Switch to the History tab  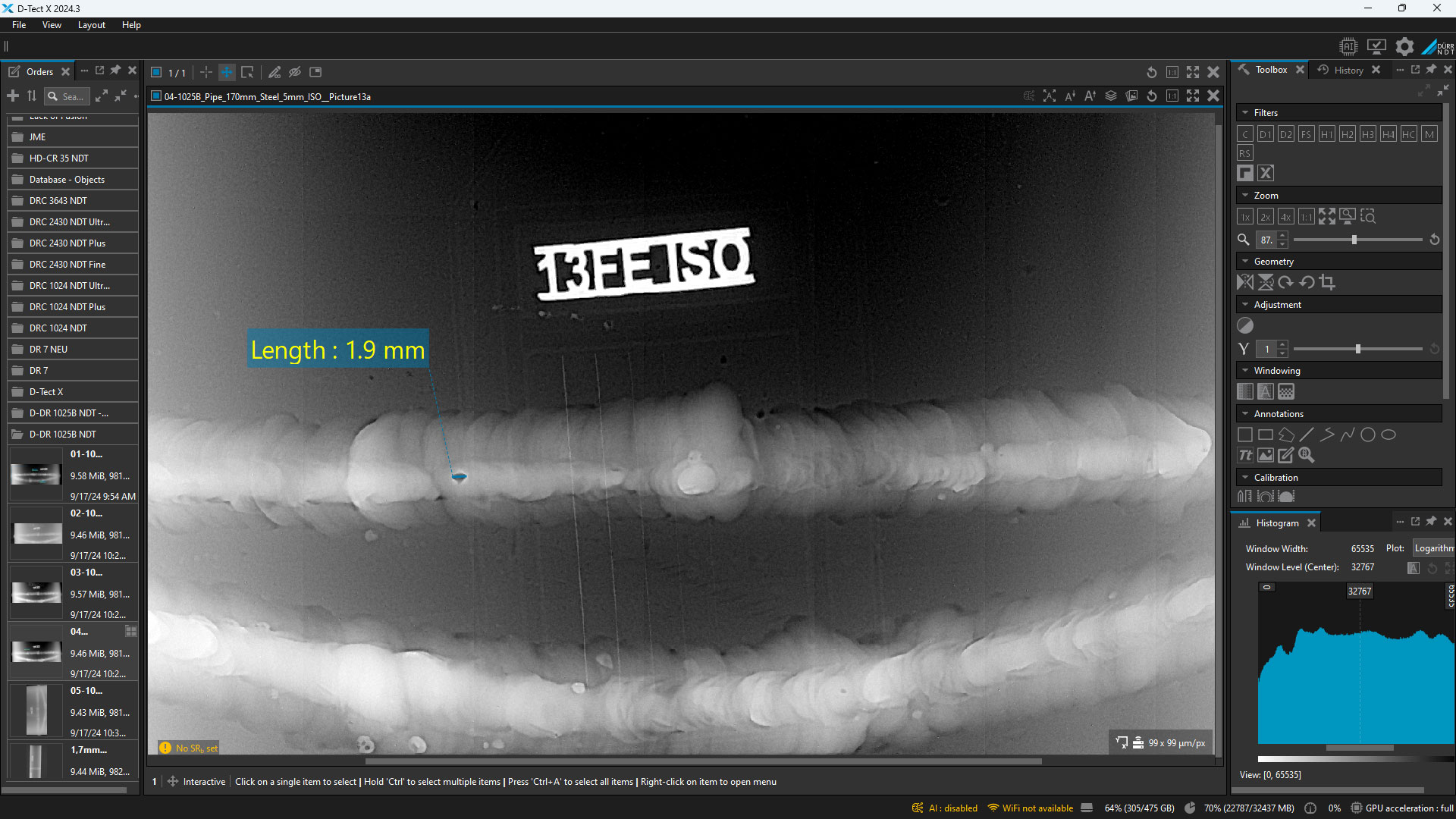pyautogui.click(x=1348, y=70)
